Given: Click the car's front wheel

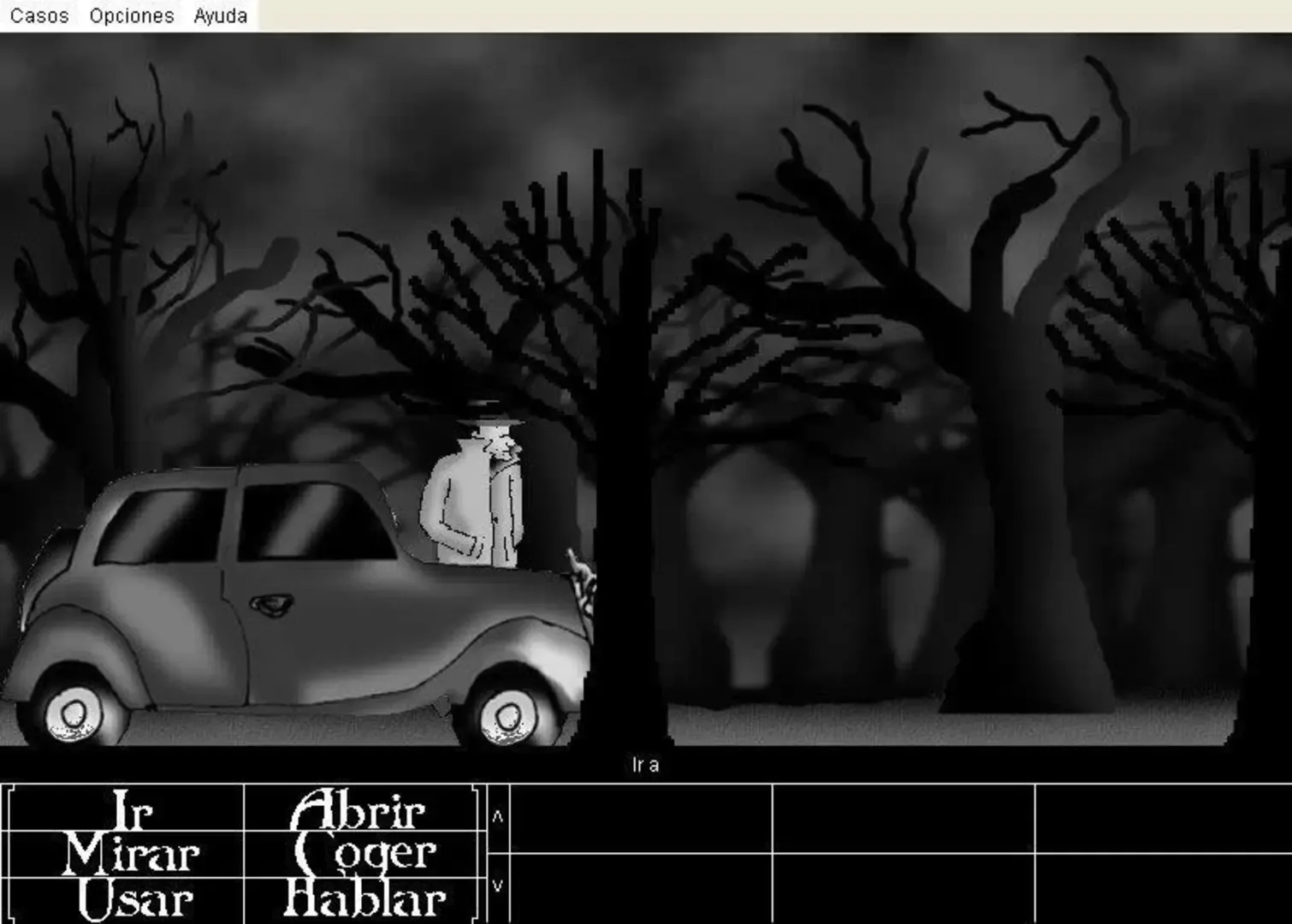Looking at the screenshot, I should coord(507,714).
